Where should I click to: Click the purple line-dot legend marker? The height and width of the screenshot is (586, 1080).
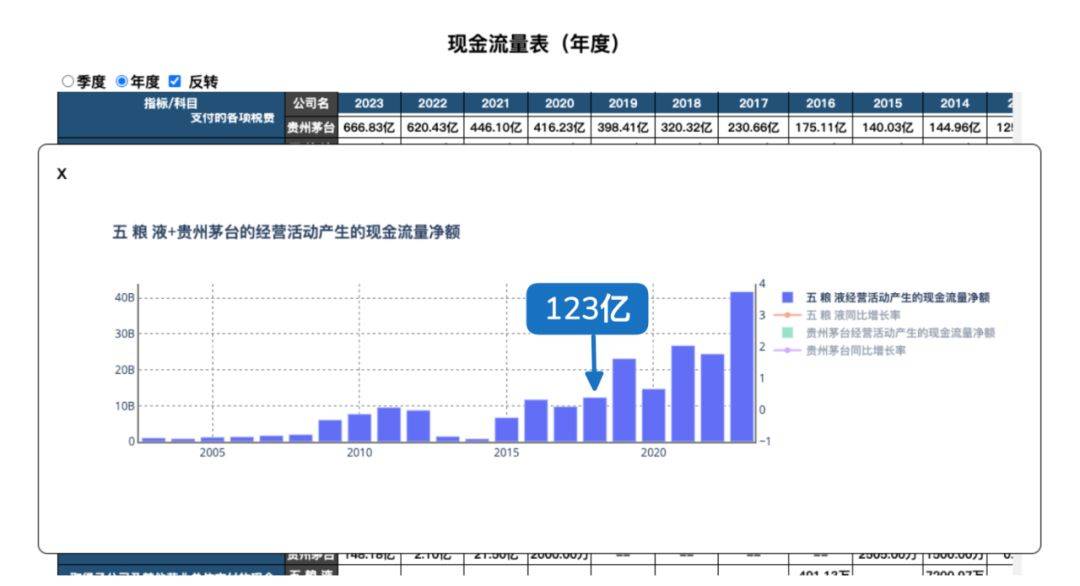787,351
